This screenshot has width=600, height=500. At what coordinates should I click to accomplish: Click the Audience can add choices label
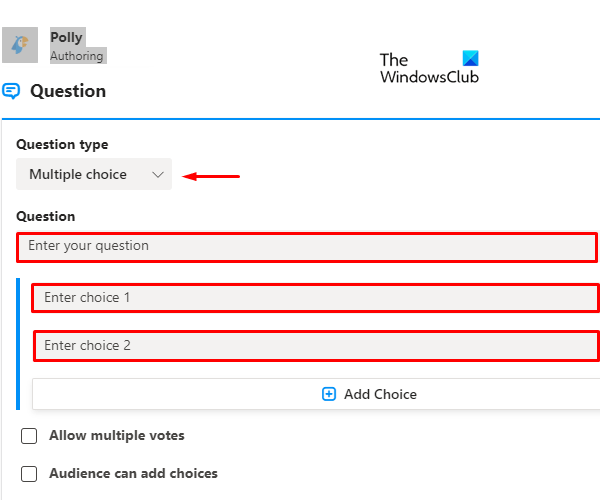point(133,474)
